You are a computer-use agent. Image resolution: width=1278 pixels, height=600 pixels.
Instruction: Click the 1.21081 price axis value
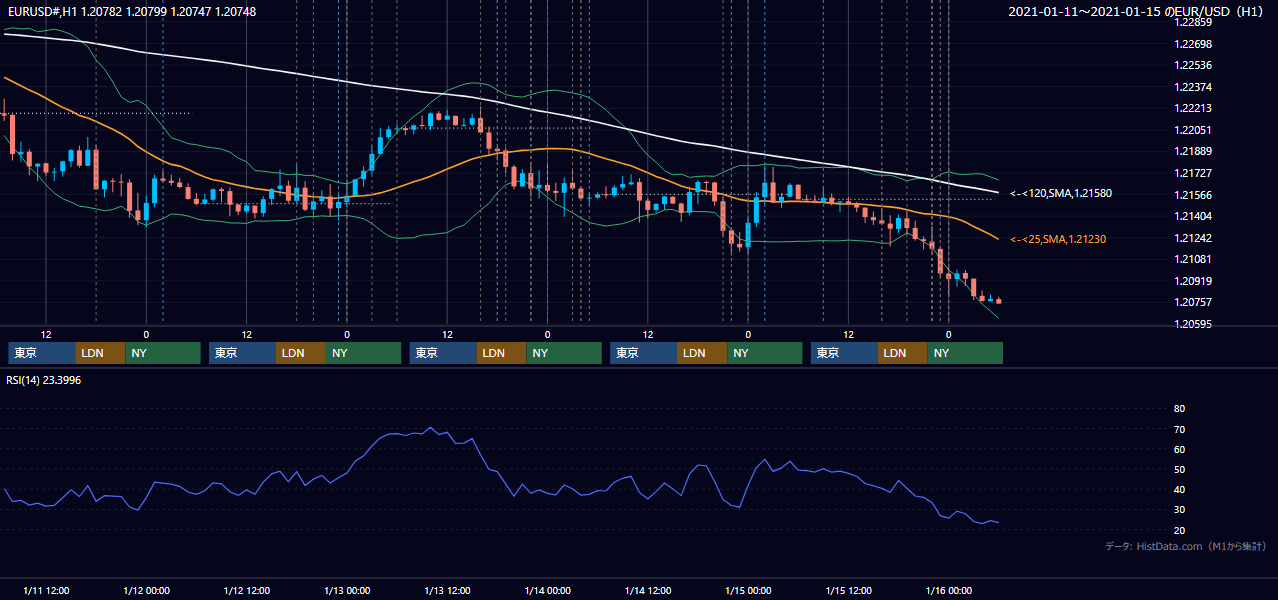click(x=1194, y=259)
